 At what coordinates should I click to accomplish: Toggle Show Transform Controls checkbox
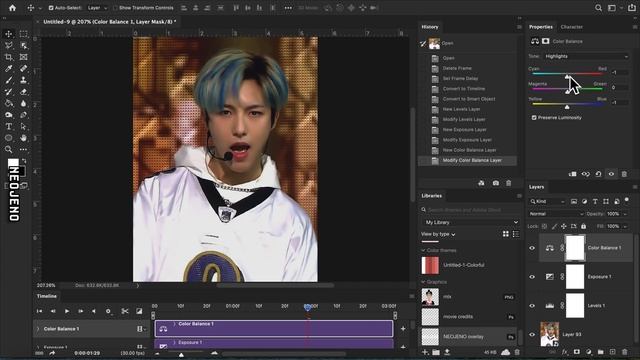pos(115,8)
